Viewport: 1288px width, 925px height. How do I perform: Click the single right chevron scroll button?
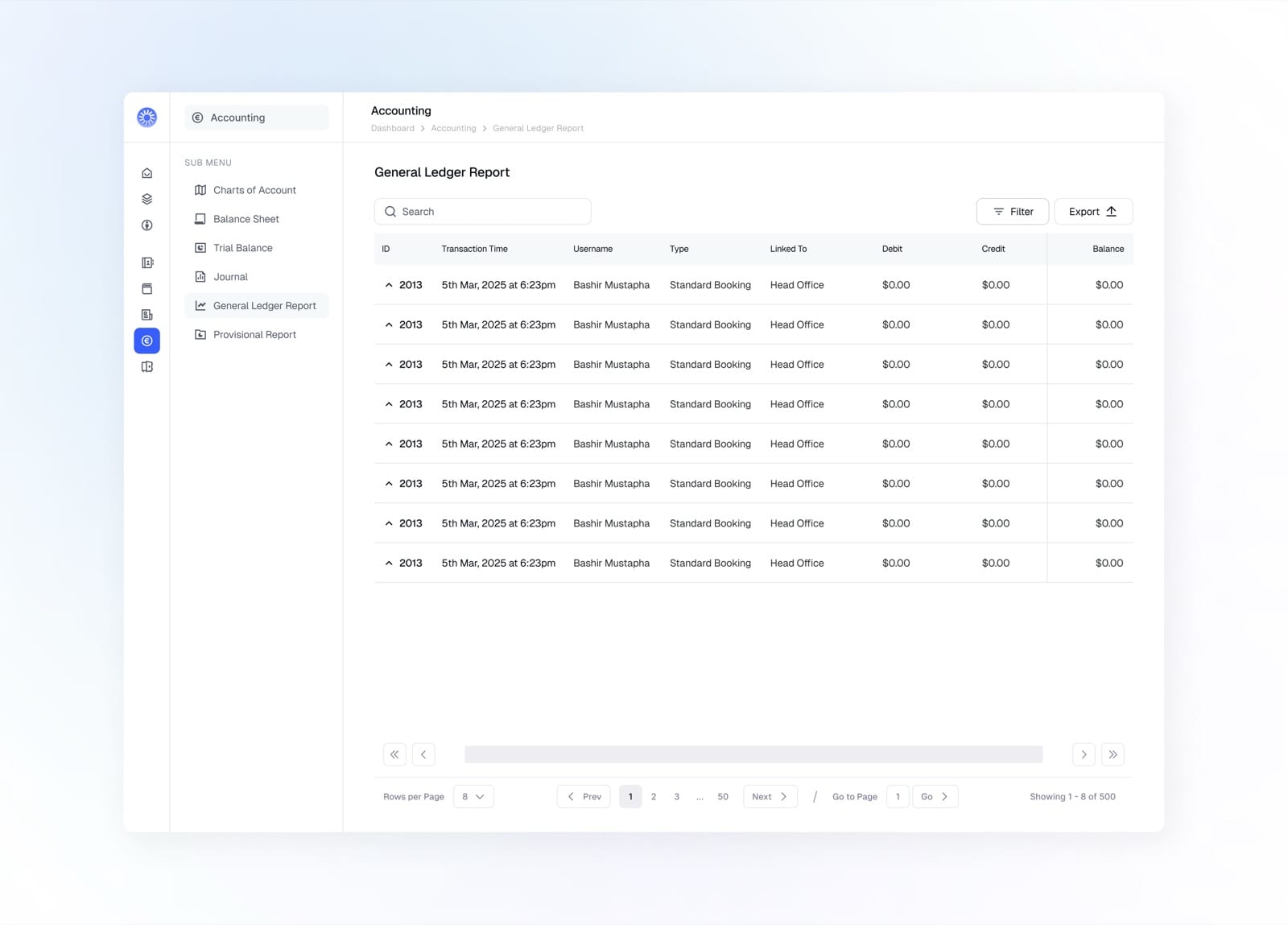(1084, 754)
